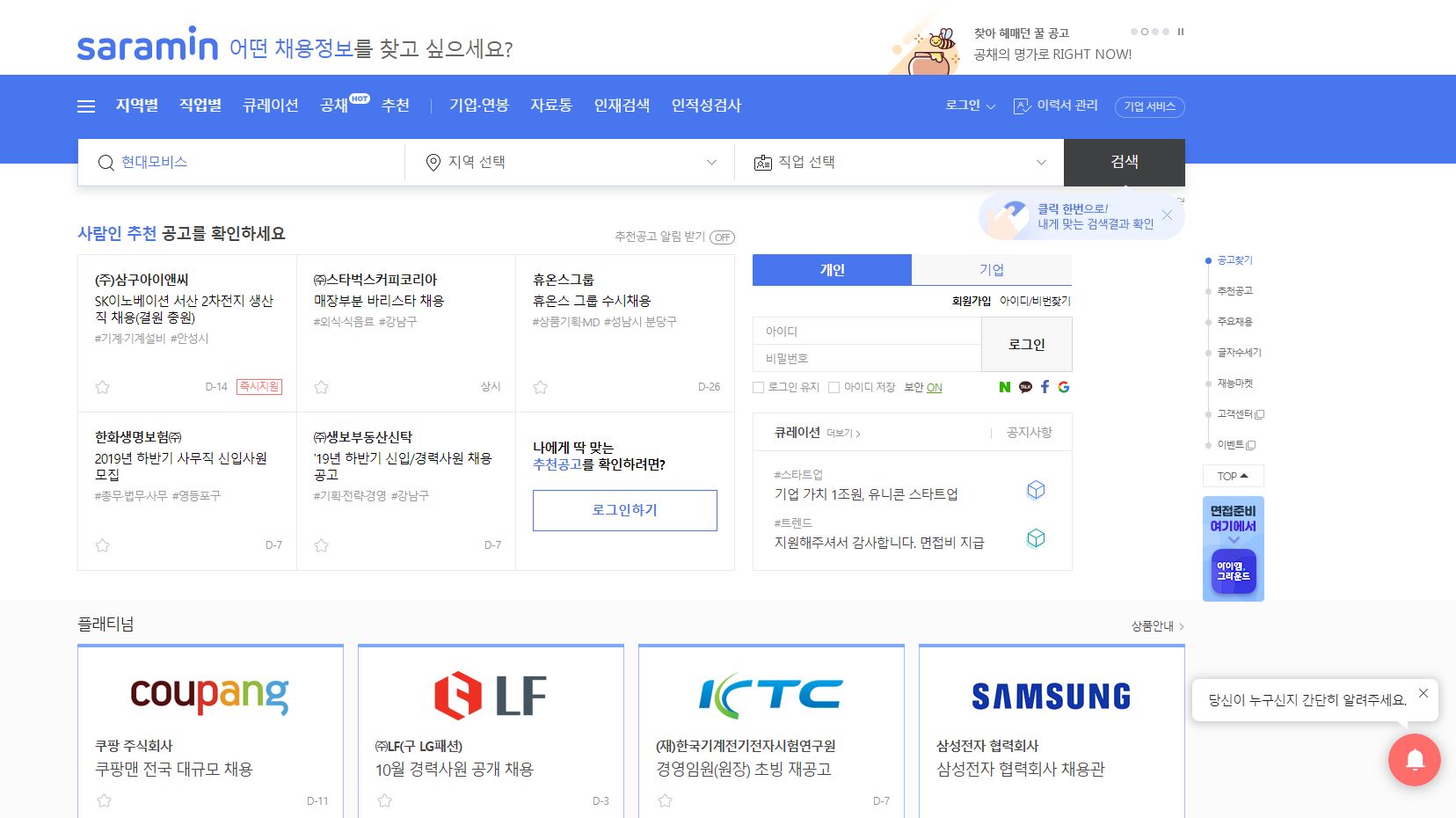Image resolution: width=1456 pixels, height=818 pixels.
Task: Open the 고객센터 side link
Action: click(x=1240, y=414)
